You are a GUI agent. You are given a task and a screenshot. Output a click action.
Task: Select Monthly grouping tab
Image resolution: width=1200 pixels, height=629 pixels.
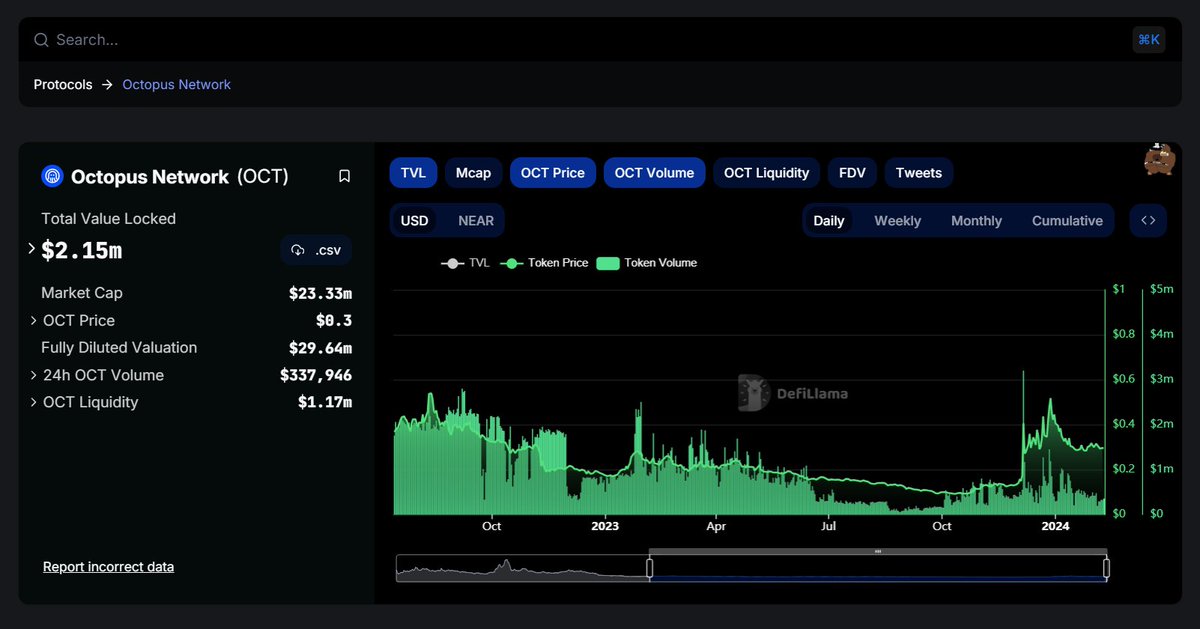(976, 221)
